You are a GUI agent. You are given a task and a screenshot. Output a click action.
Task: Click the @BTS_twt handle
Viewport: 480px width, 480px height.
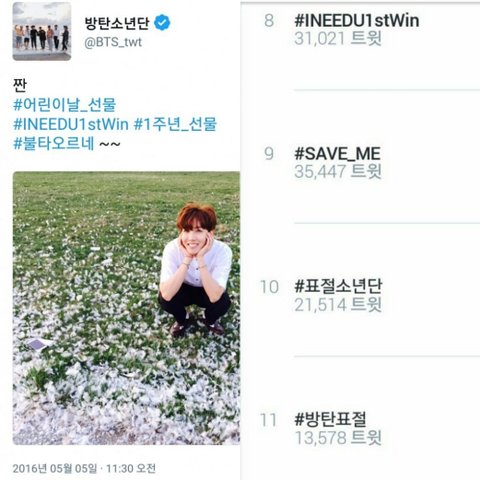113,42
